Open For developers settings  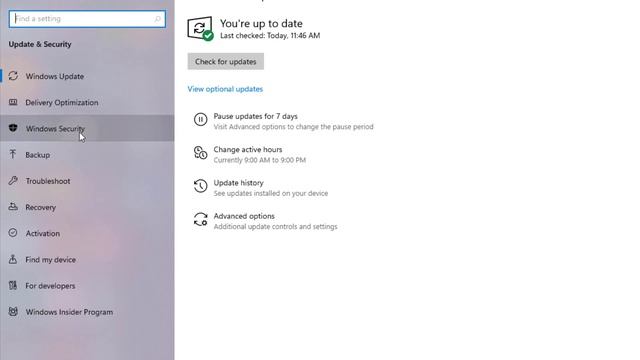tap(87, 285)
